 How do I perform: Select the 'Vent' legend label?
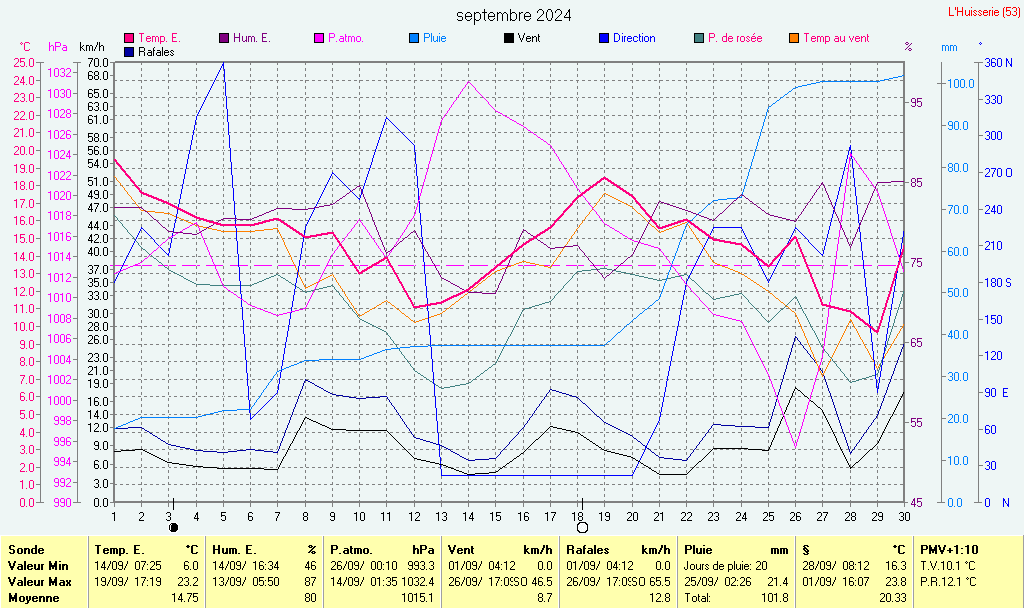point(529,39)
